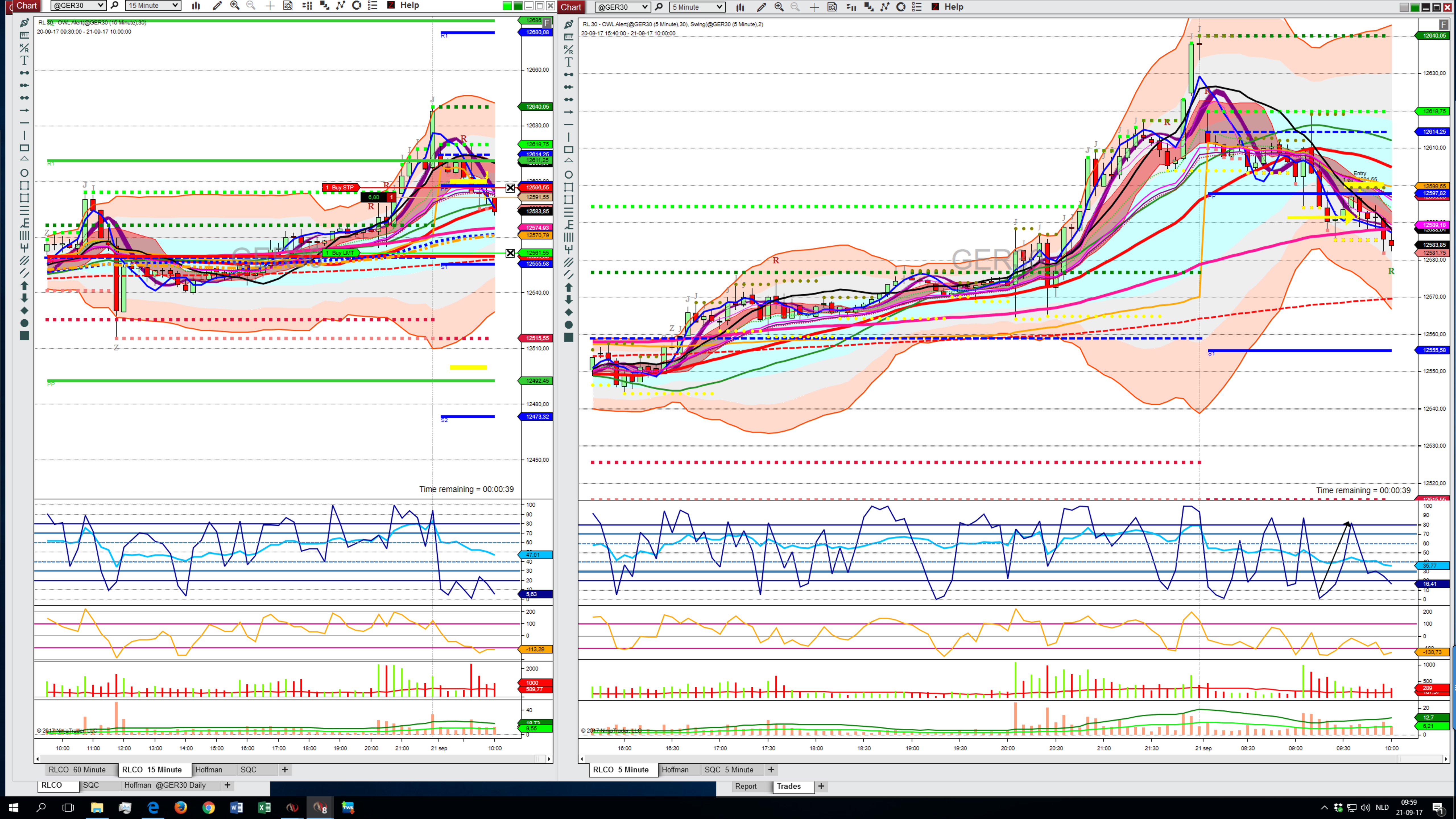Viewport: 1456px width, 819px height.
Task: Open bar type selector in 15 Minute chart
Action: click(196, 6)
